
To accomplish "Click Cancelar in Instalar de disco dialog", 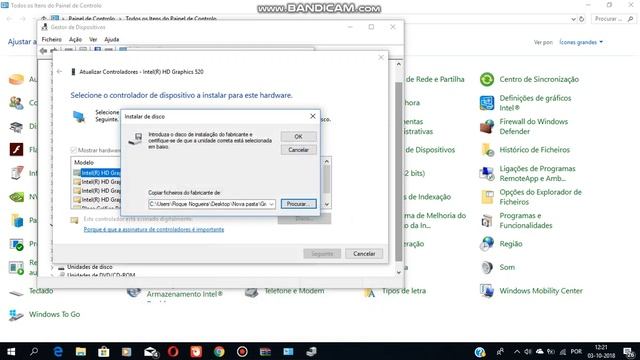I will pyautogui.click(x=298, y=150).
